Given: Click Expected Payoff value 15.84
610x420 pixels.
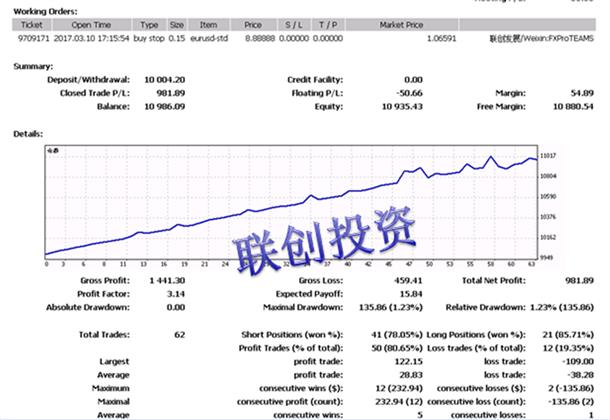Looking at the screenshot, I should 411,294.
